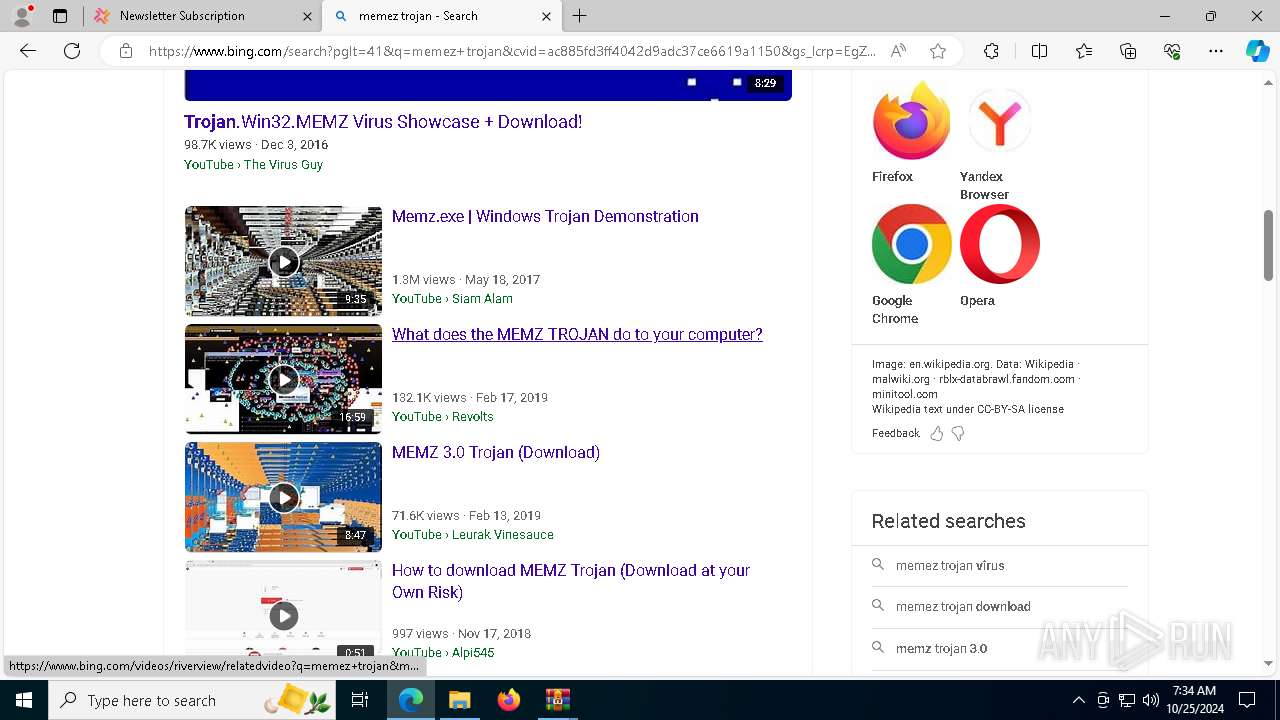Click 'YouTube › Alpi545' source

(443, 652)
